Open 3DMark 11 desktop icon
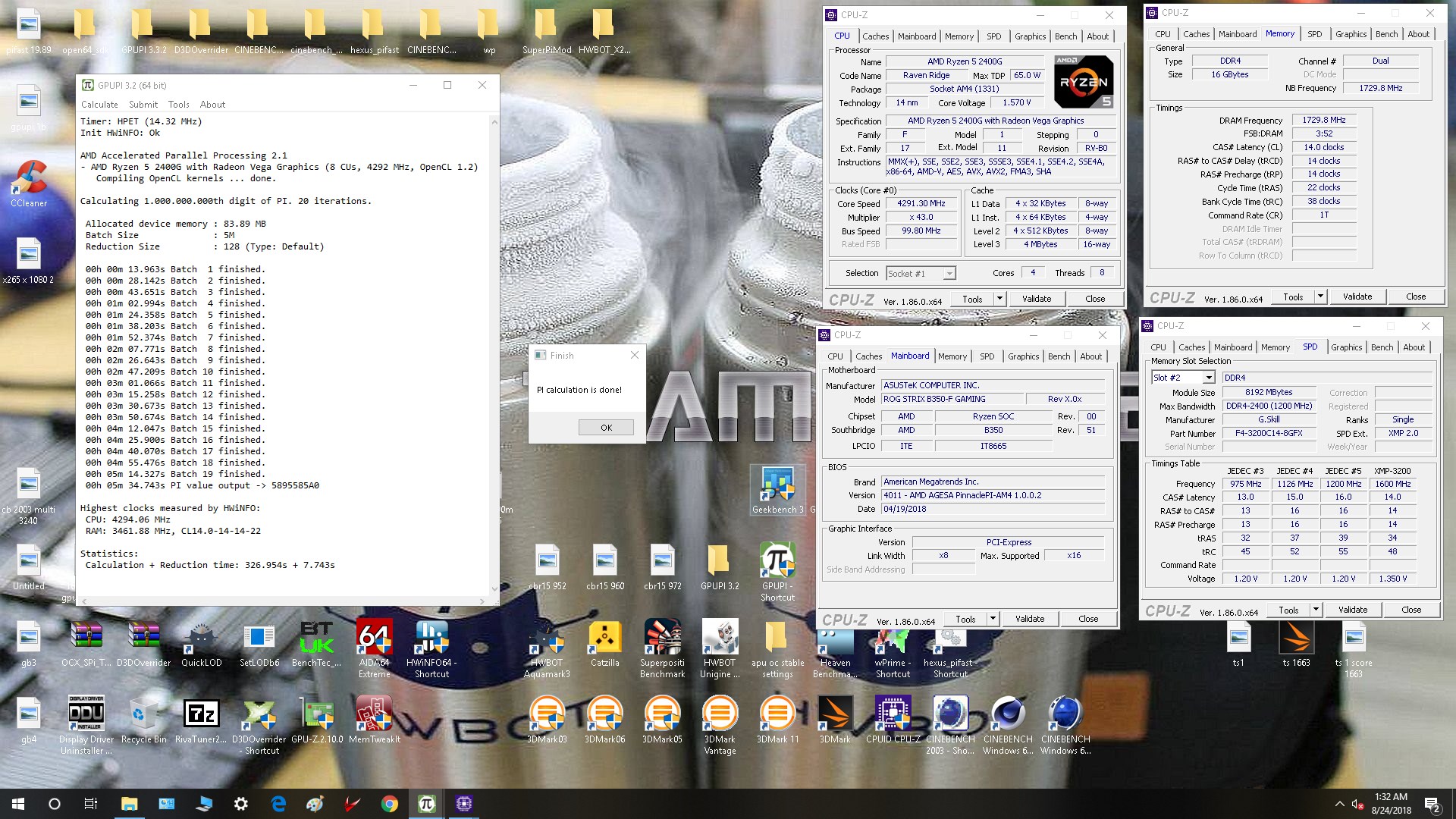1456x819 pixels. click(777, 719)
